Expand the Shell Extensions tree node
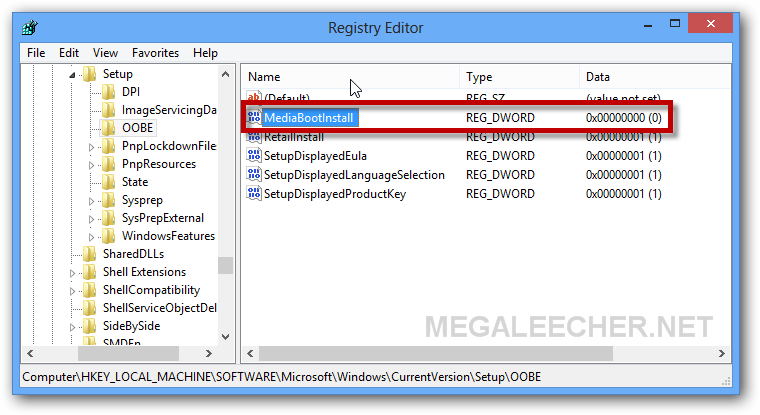The image size is (760, 415). (72, 273)
